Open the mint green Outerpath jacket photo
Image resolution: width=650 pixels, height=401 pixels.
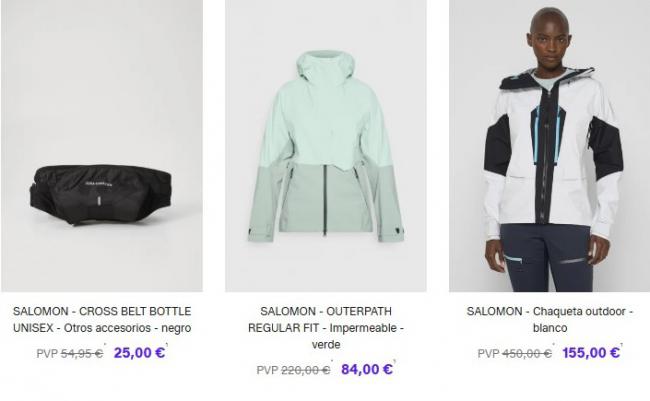tap(326, 146)
